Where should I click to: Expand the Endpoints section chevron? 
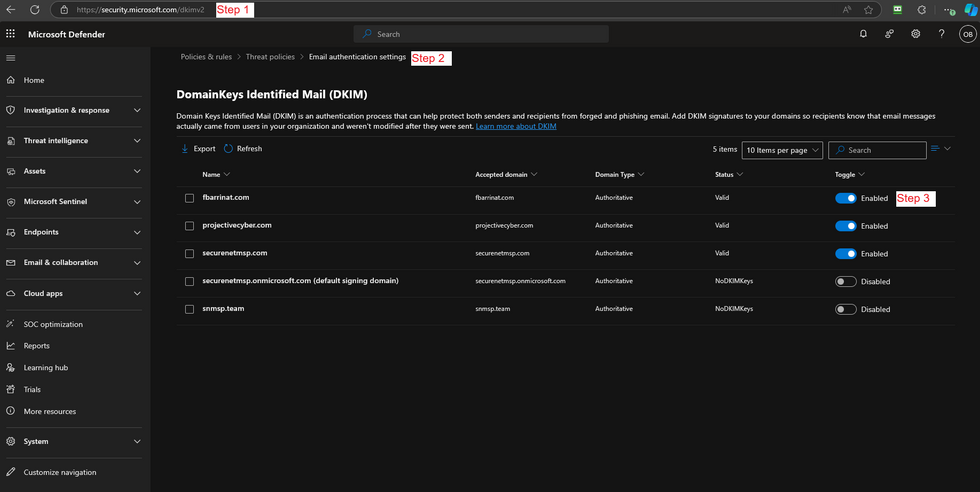[137, 232]
